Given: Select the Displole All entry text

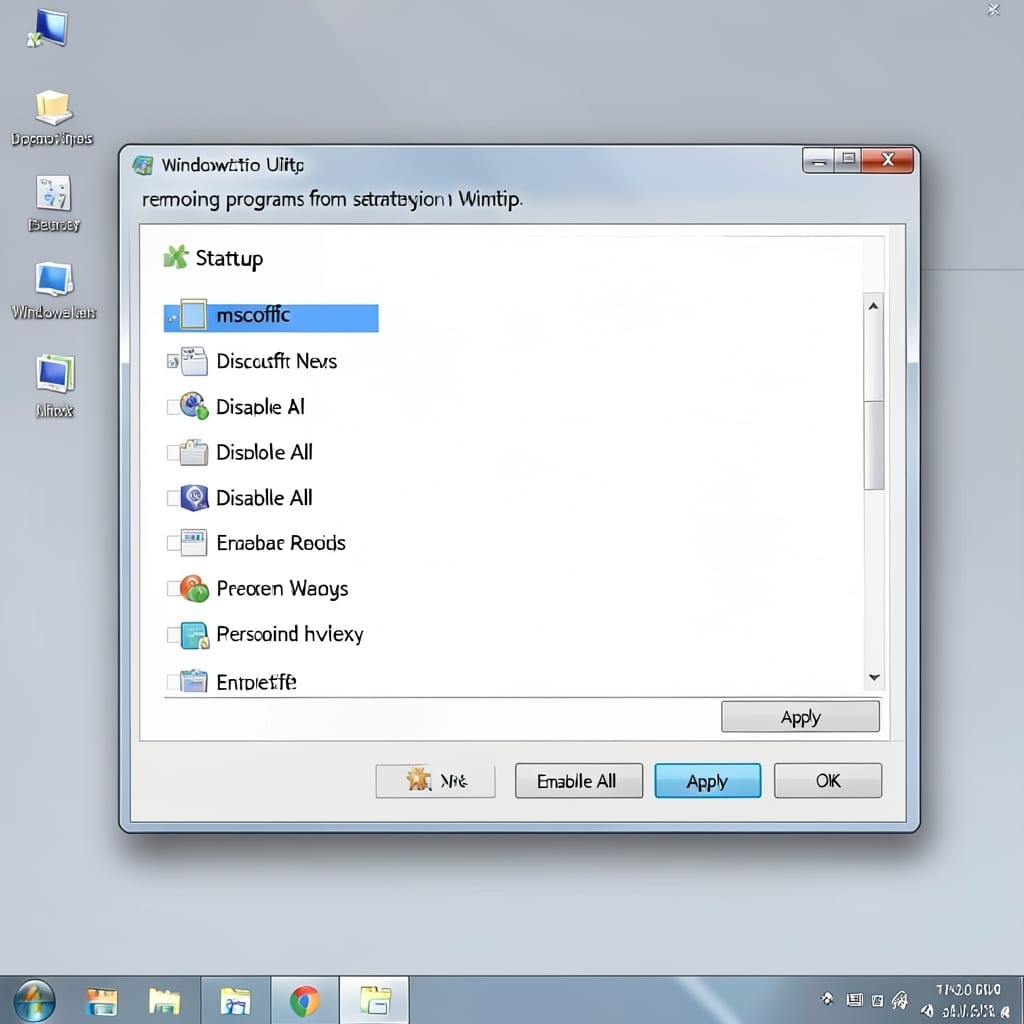Looking at the screenshot, I should pyautogui.click(x=264, y=452).
